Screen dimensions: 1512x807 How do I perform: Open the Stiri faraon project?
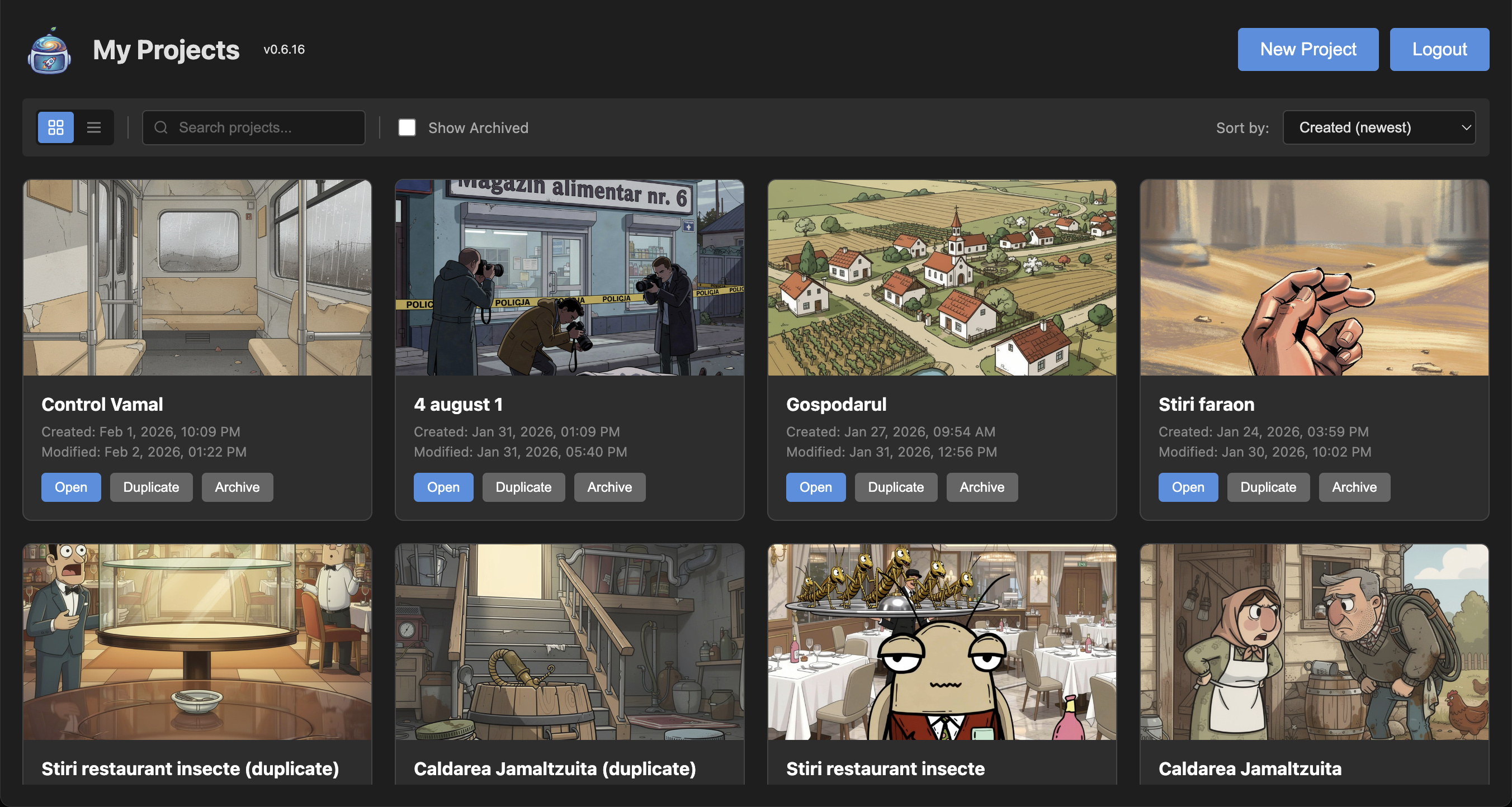1188,487
